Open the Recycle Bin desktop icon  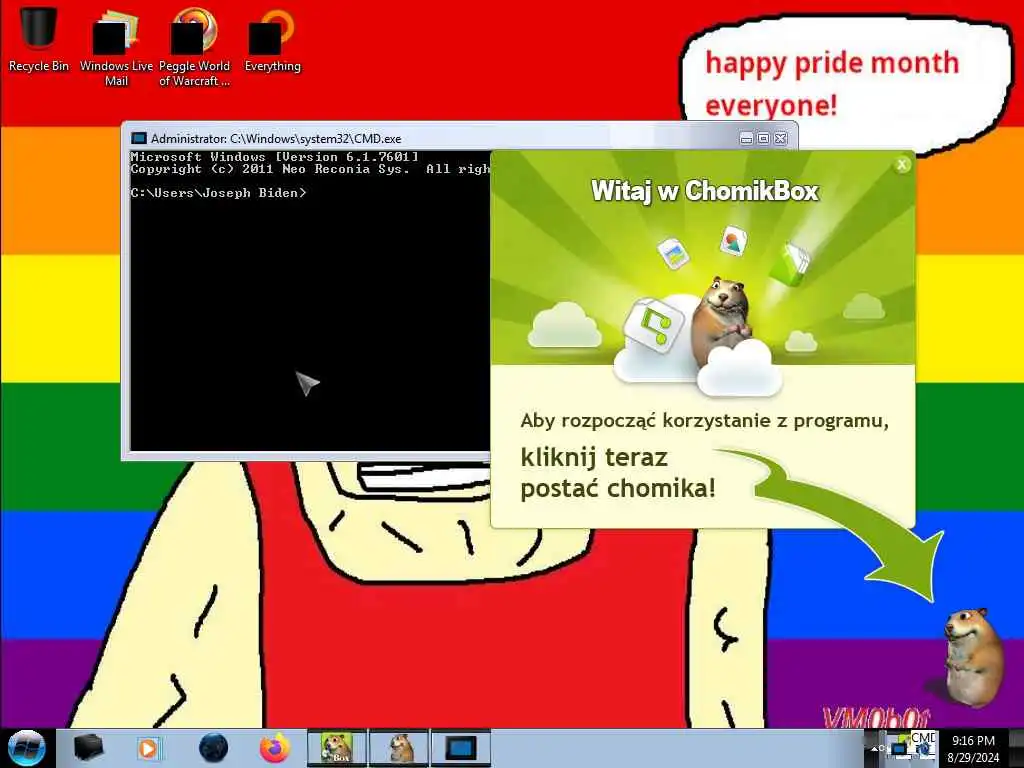39,39
